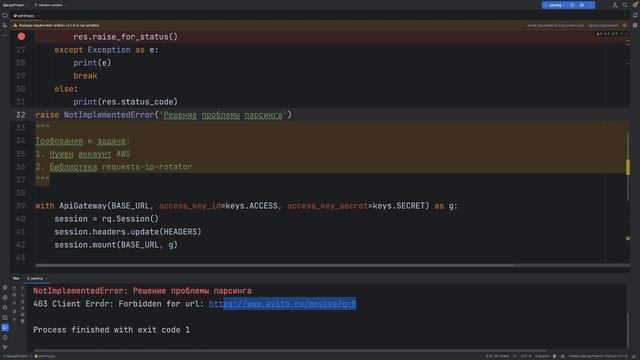Select the Run tool window label tab
Image resolution: width=640 pixels, height=360 pixels.
pyautogui.click(x=16, y=278)
